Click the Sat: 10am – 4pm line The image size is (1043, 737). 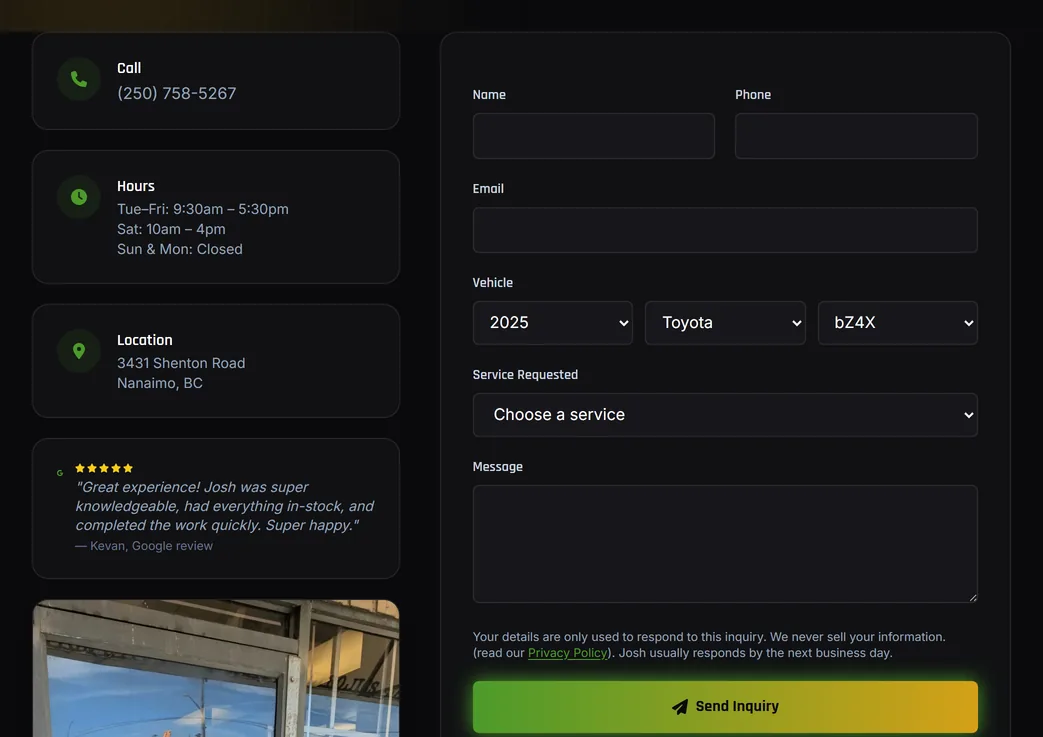(171, 229)
